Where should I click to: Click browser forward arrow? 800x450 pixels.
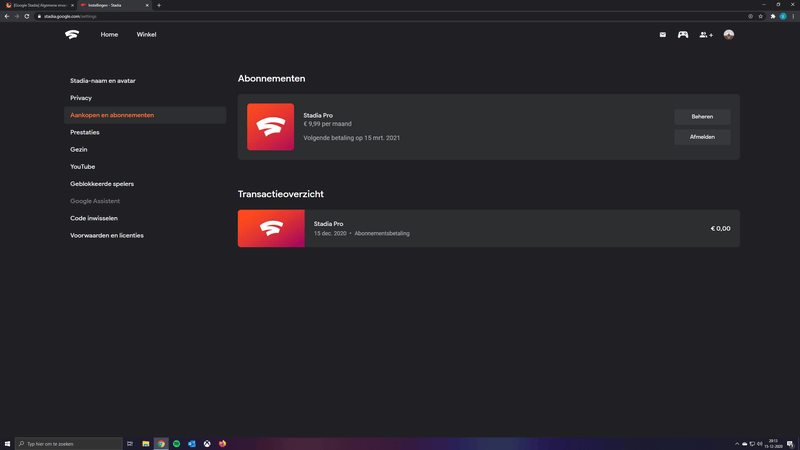coord(17,16)
